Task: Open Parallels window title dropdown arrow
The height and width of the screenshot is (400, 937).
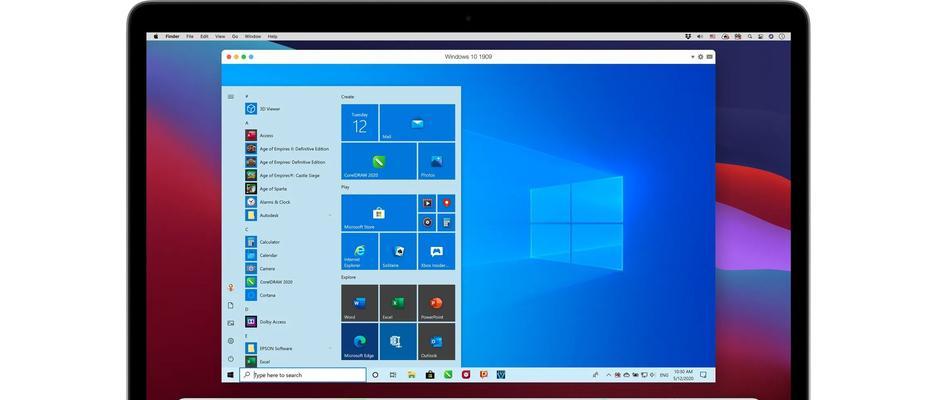Action: [x=693, y=57]
